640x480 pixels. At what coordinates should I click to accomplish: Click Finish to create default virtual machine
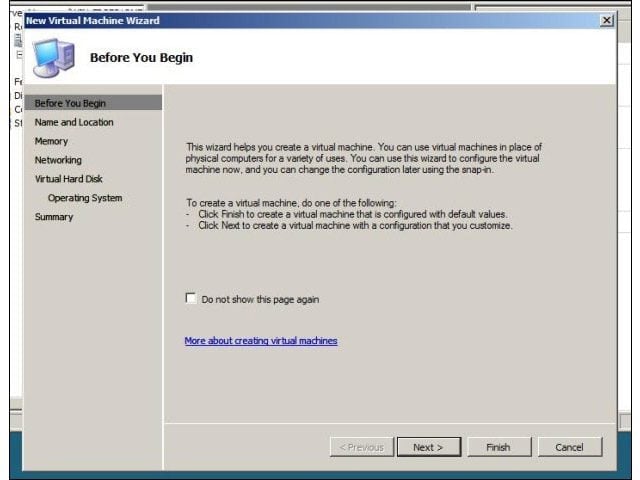click(x=499, y=447)
